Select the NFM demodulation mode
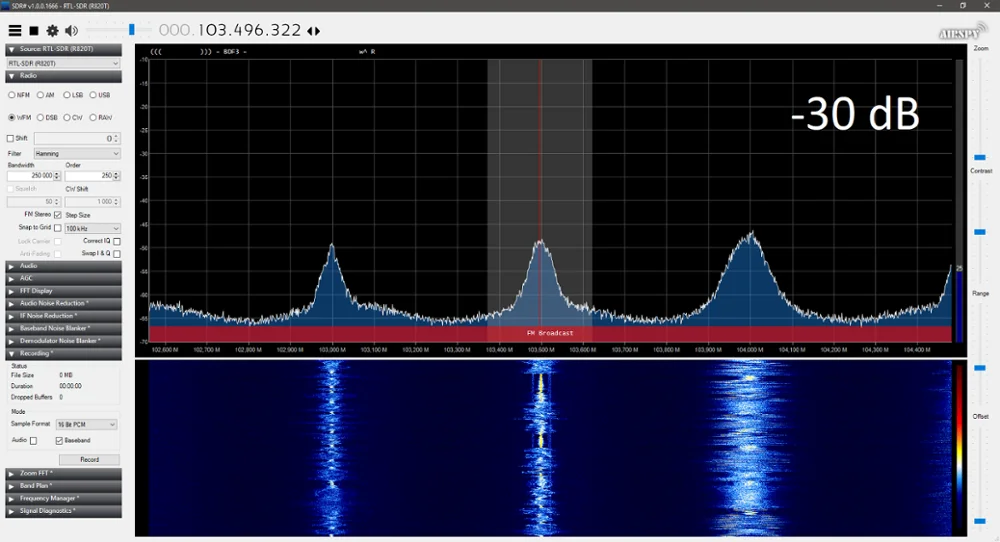This screenshot has width=1000, height=542. tap(12, 95)
